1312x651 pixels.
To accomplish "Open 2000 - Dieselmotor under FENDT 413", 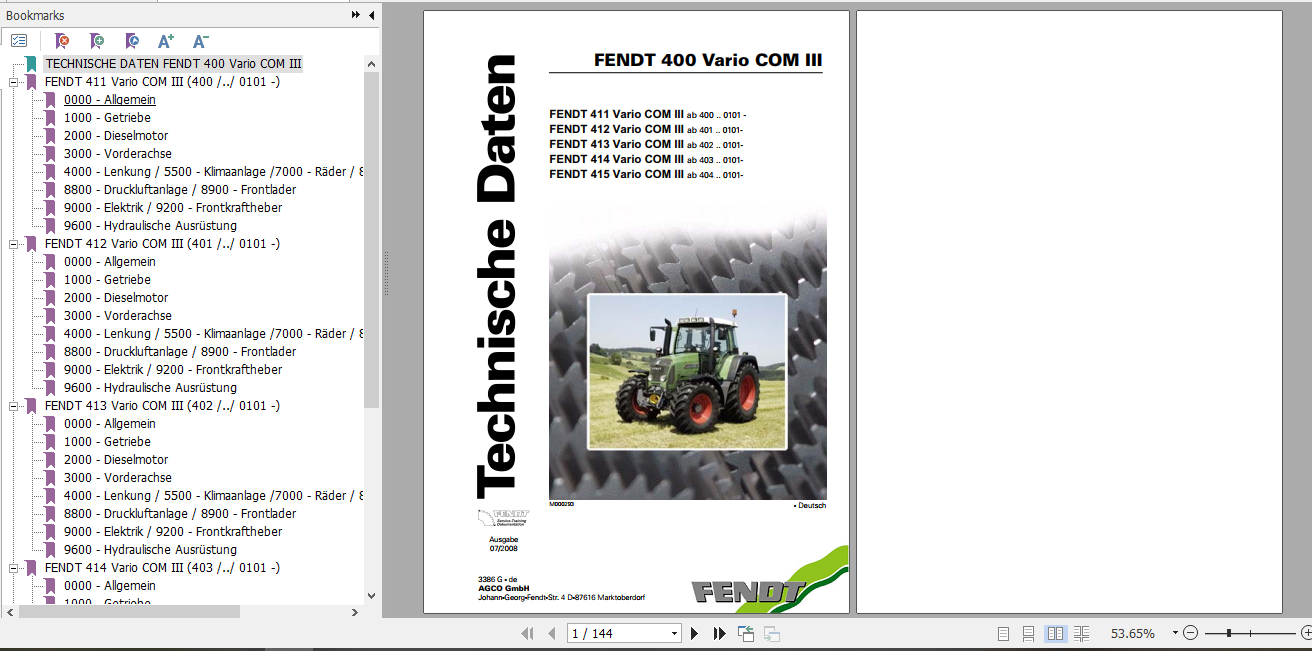I will (x=116, y=460).
